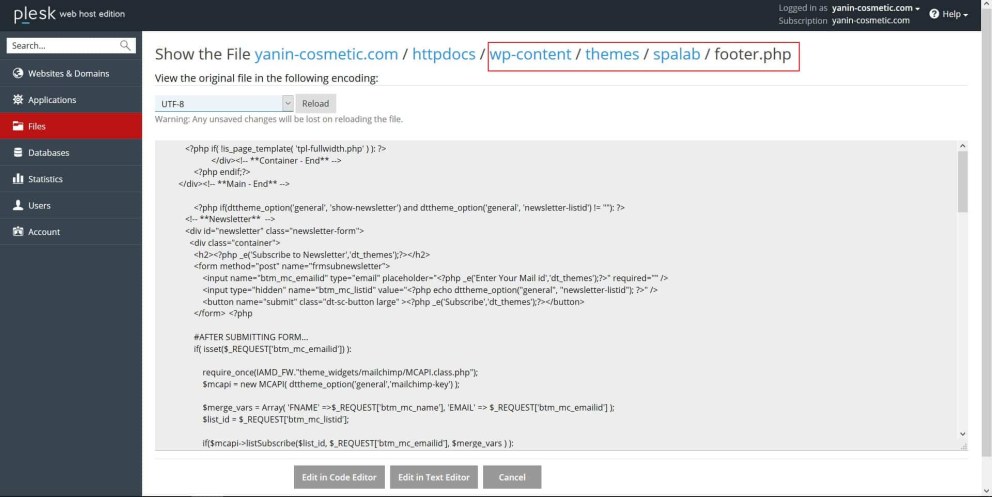Click the Help question mark icon
Image resolution: width=992 pixels, height=497 pixels.
934,14
